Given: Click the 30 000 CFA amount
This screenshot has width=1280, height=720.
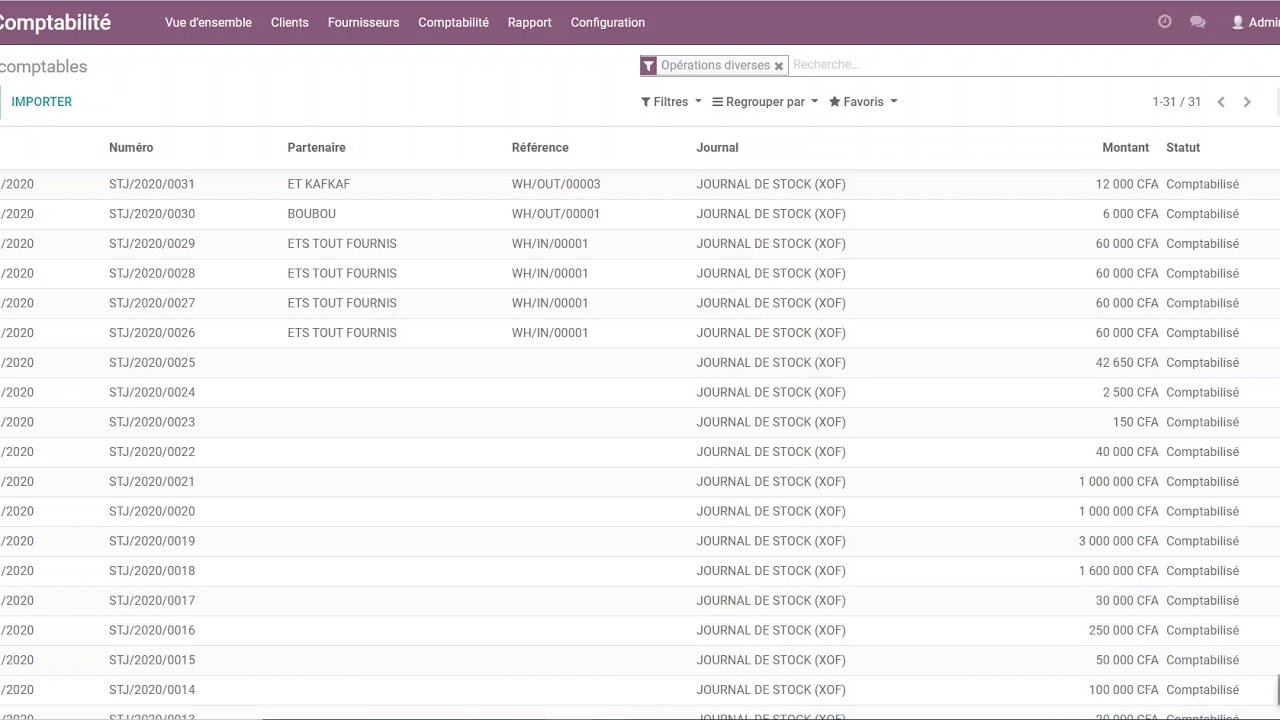Looking at the screenshot, I should point(1127,601).
